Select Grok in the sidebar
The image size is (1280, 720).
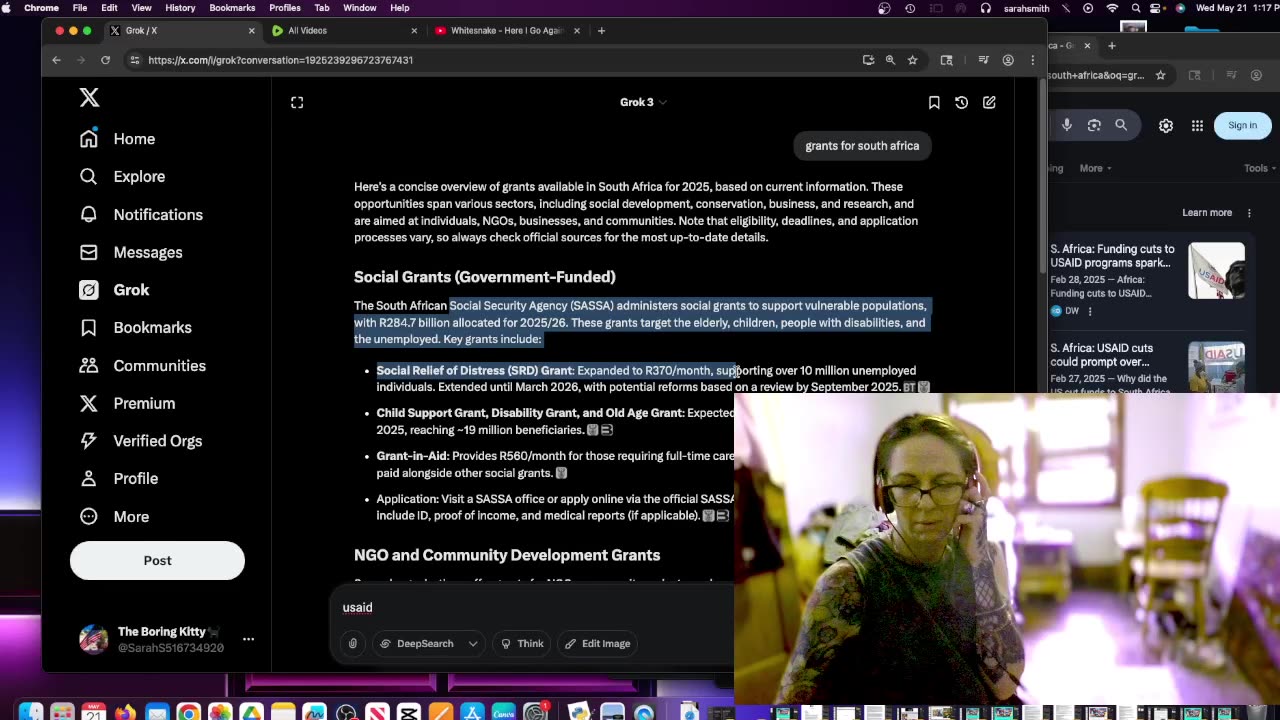tap(115, 290)
